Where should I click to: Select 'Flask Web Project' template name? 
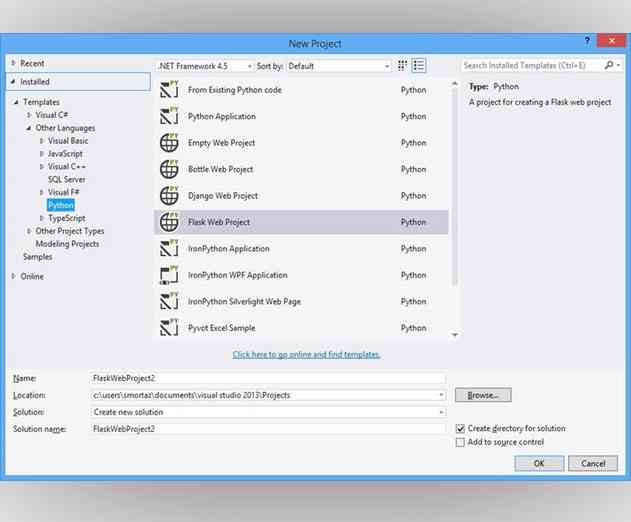pyautogui.click(x=219, y=222)
